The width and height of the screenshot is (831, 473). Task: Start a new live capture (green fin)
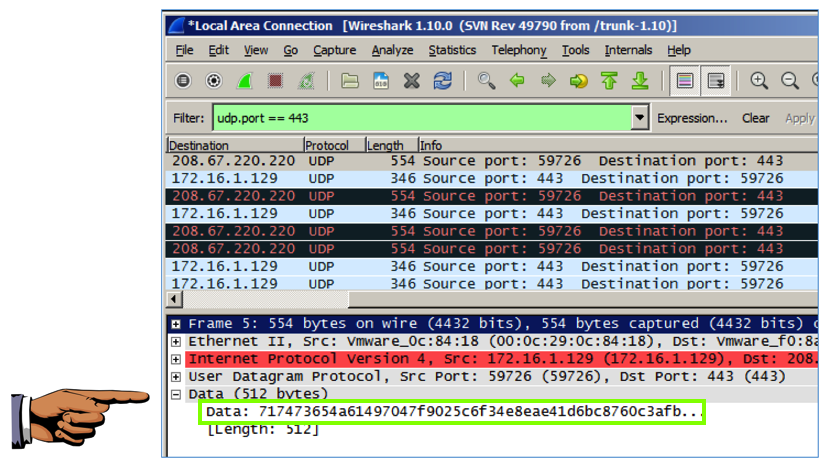click(244, 81)
